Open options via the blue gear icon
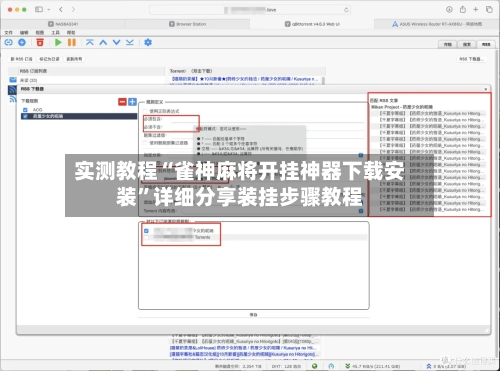The height and width of the screenshot is (371, 500). (x=148, y=42)
